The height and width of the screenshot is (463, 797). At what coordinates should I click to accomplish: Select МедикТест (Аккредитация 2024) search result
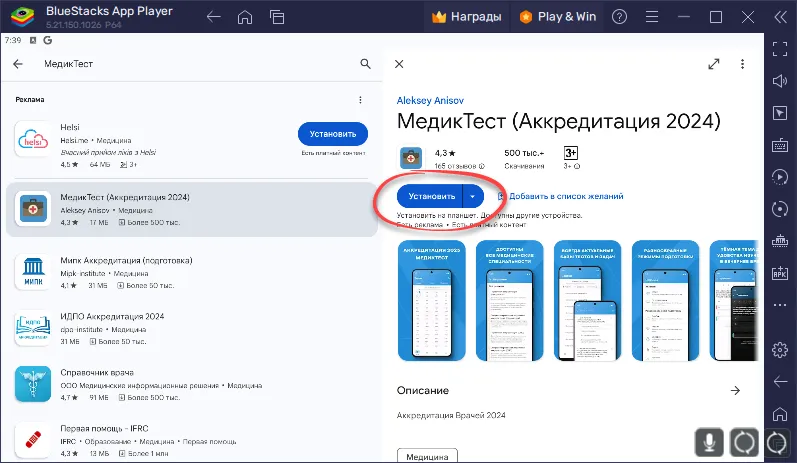(192, 209)
